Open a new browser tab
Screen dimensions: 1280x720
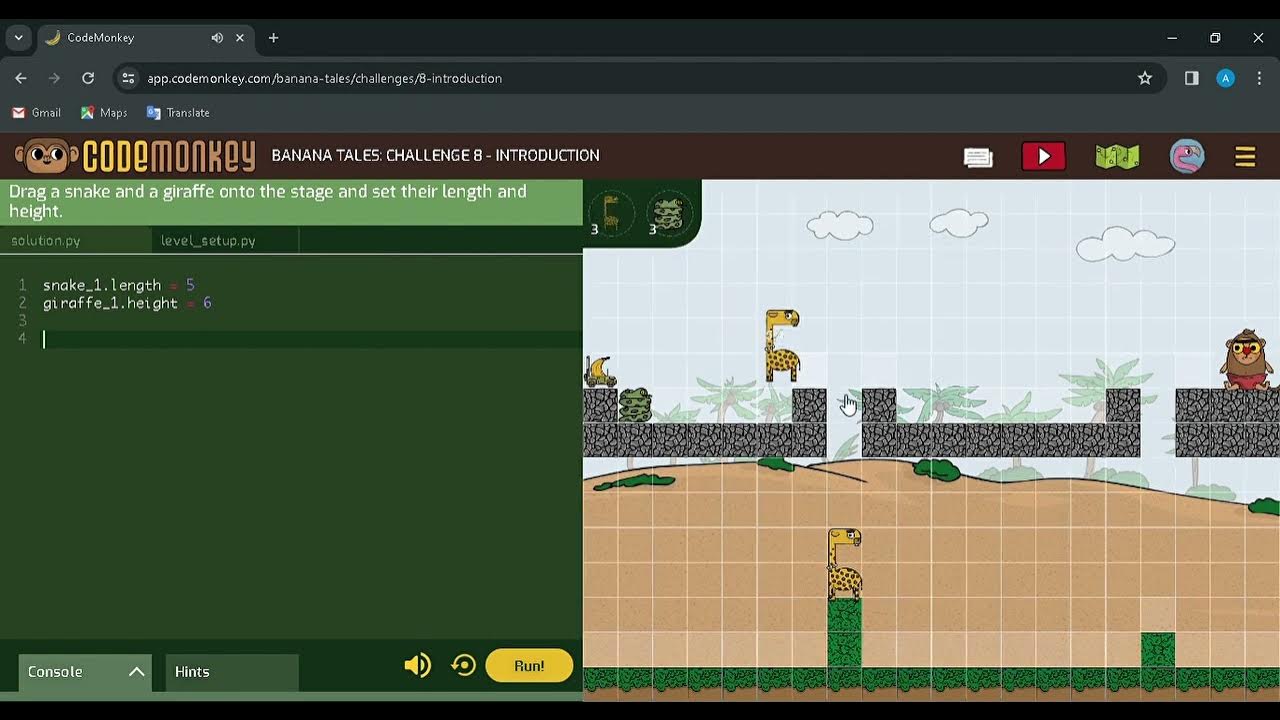click(273, 38)
